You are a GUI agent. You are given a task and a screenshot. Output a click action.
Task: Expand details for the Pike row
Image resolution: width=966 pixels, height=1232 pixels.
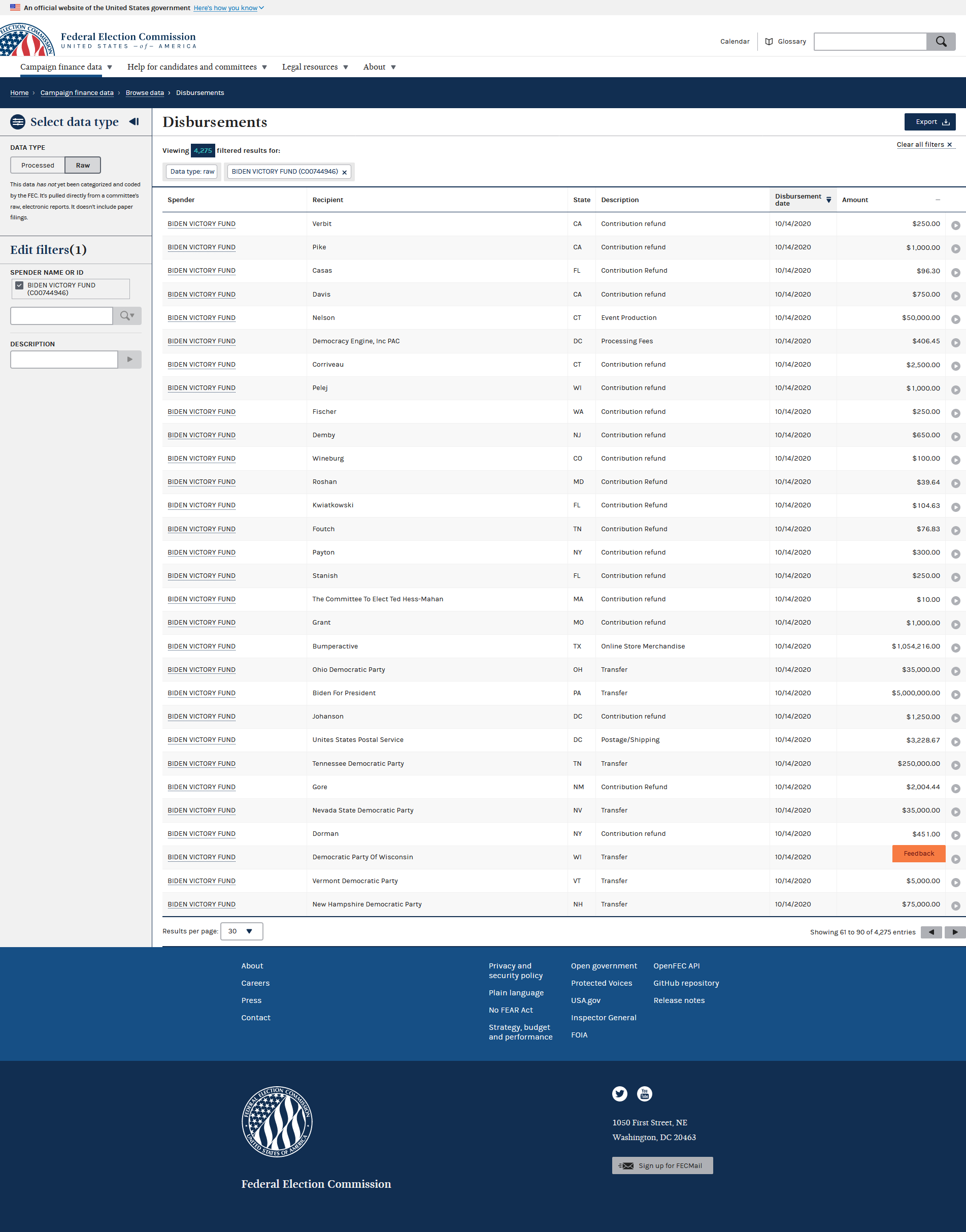point(955,249)
